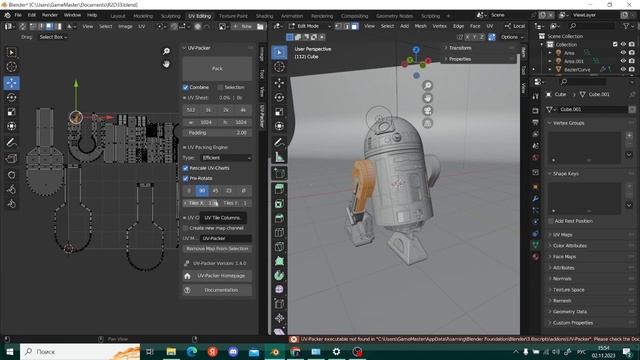Open the Mesh menu in 3D viewport
Image resolution: width=640 pixels, height=360 pixels.
(x=420, y=26)
